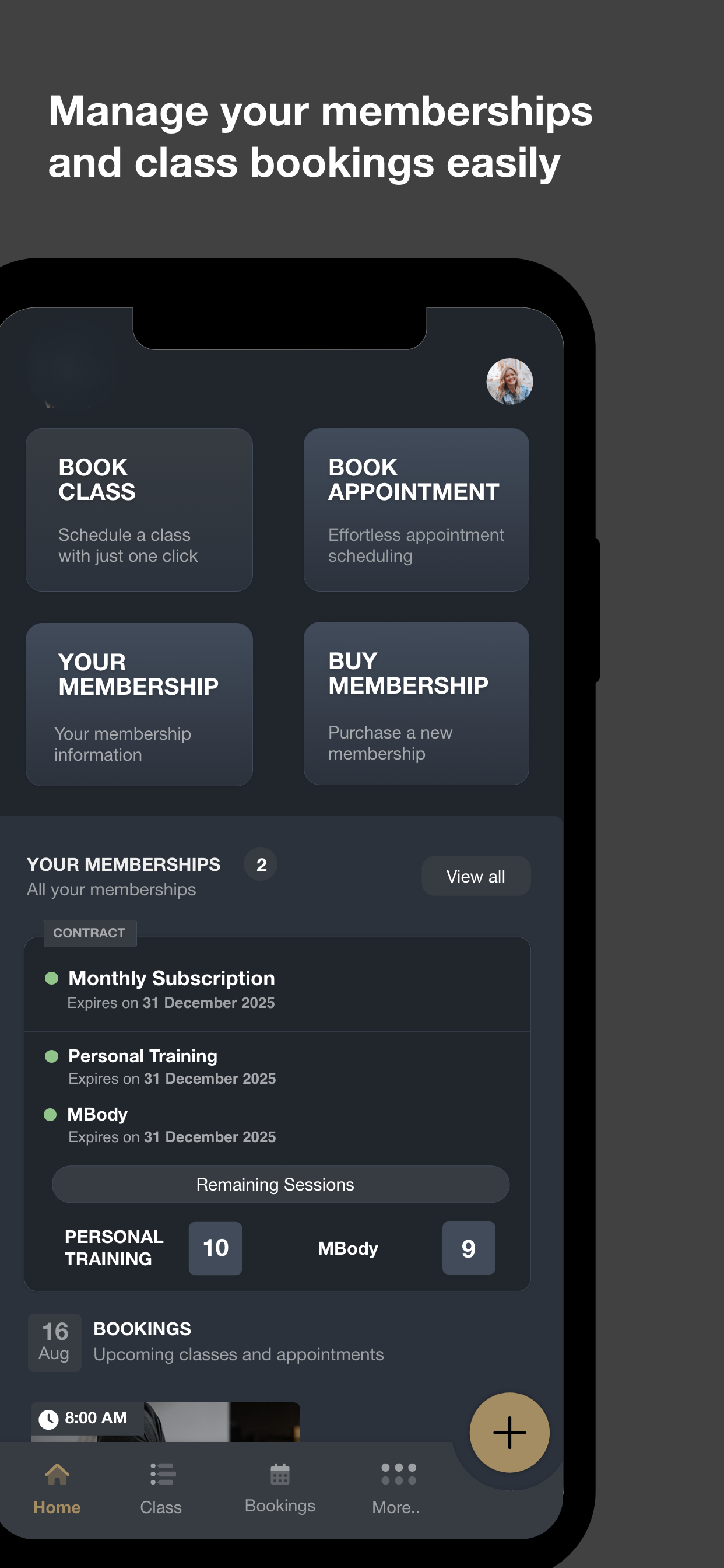Open the 8:00 AM booking thumbnail
Viewport: 724px width, 1568px height.
[x=166, y=1422]
